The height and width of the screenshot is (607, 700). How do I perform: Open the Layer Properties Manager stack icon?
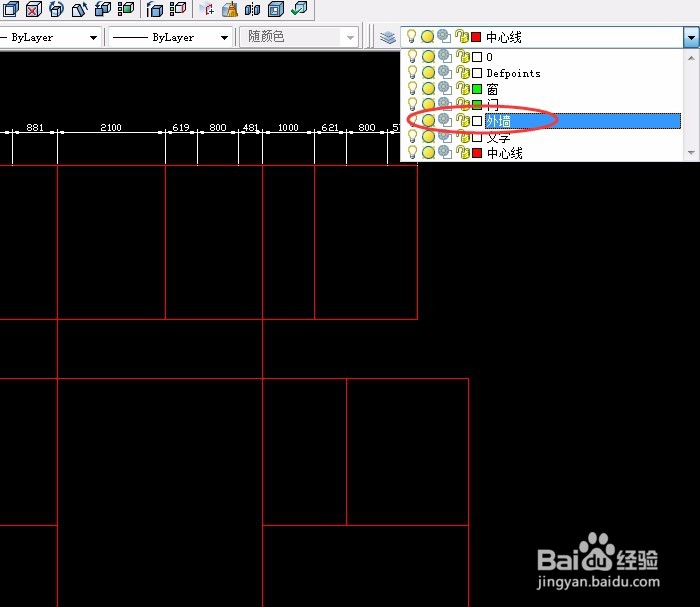(388, 37)
